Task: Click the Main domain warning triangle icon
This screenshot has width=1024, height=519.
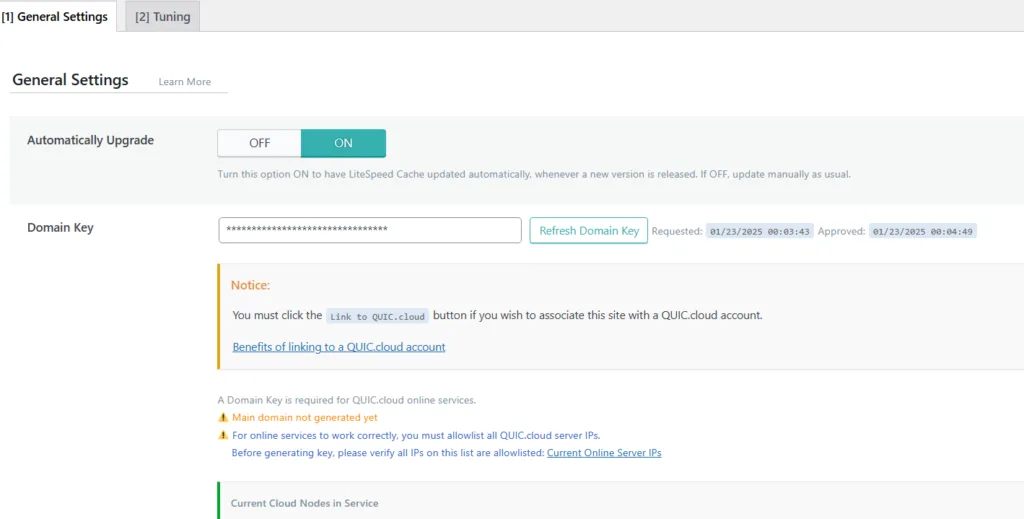Action: tap(223, 417)
